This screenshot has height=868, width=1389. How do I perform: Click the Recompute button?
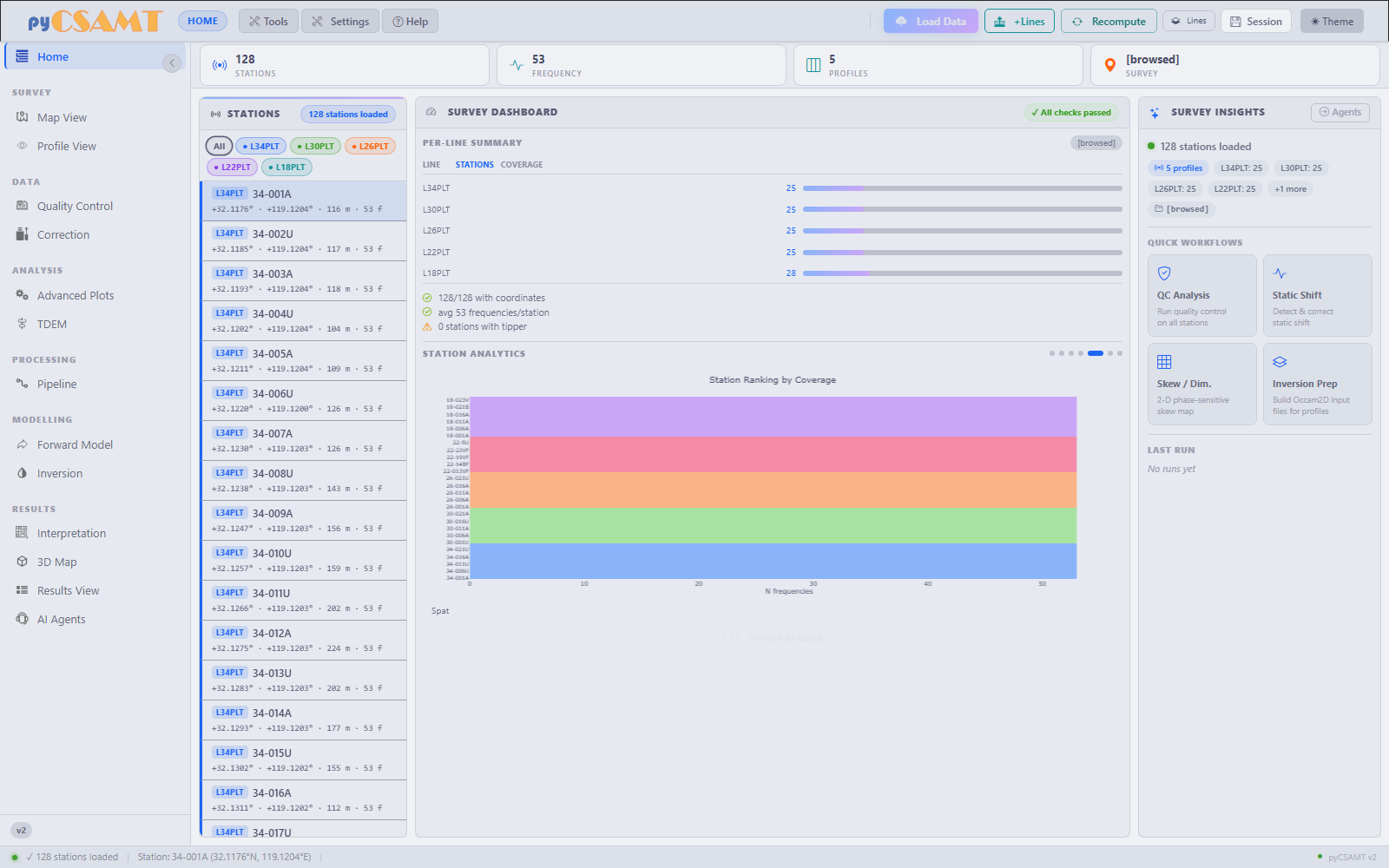(x=1109, y=21)
